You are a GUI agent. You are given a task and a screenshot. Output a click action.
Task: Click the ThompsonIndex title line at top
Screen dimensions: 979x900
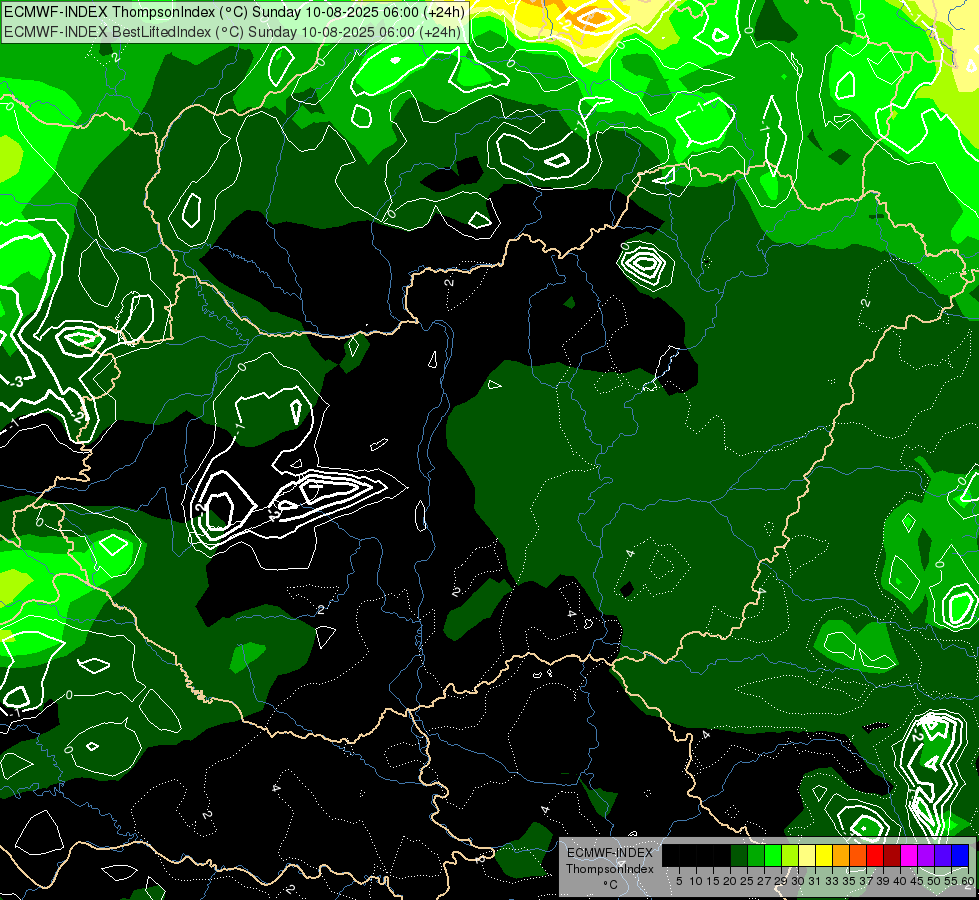[234, 11]
